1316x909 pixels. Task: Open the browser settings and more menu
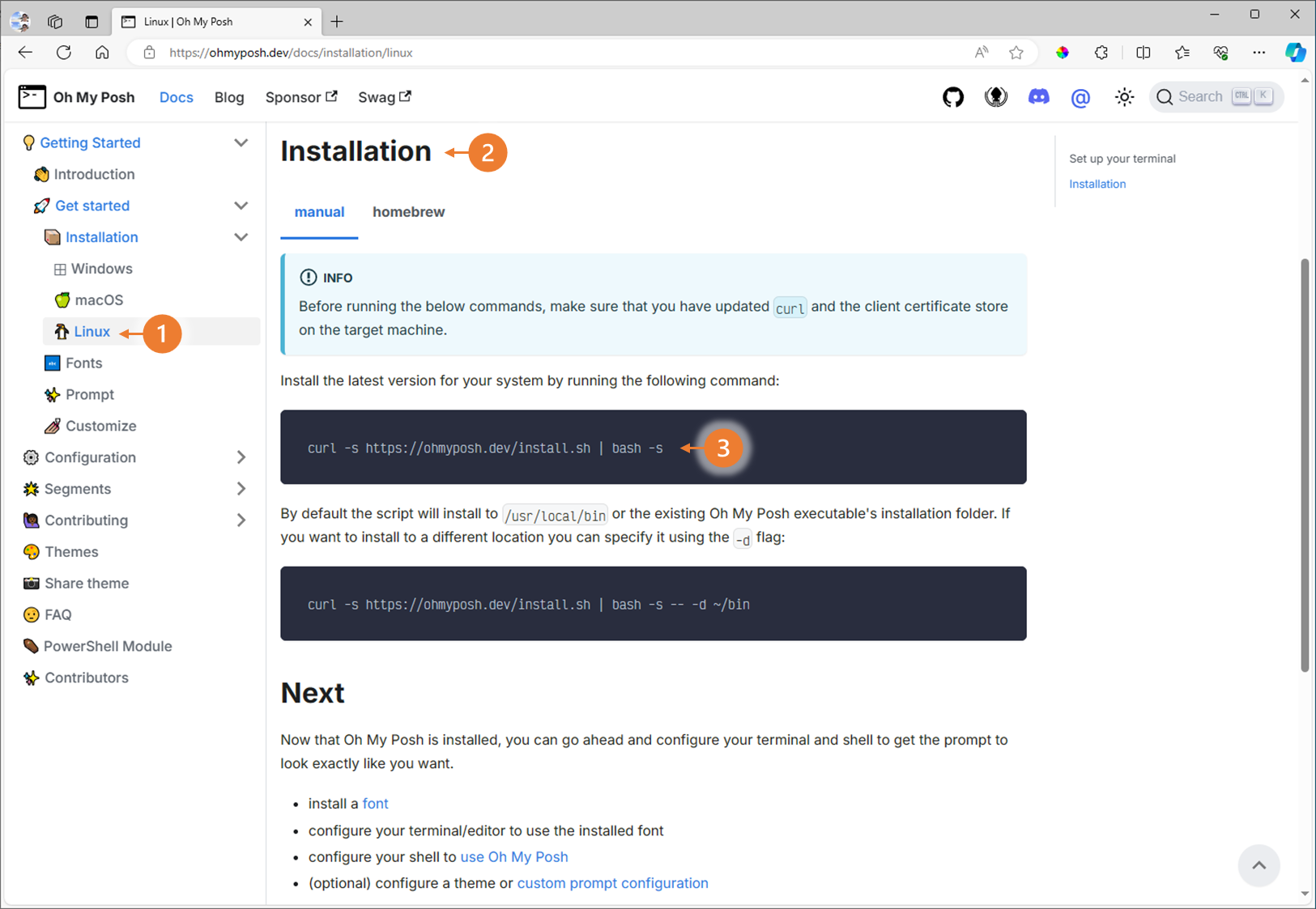click(1259, 53)
